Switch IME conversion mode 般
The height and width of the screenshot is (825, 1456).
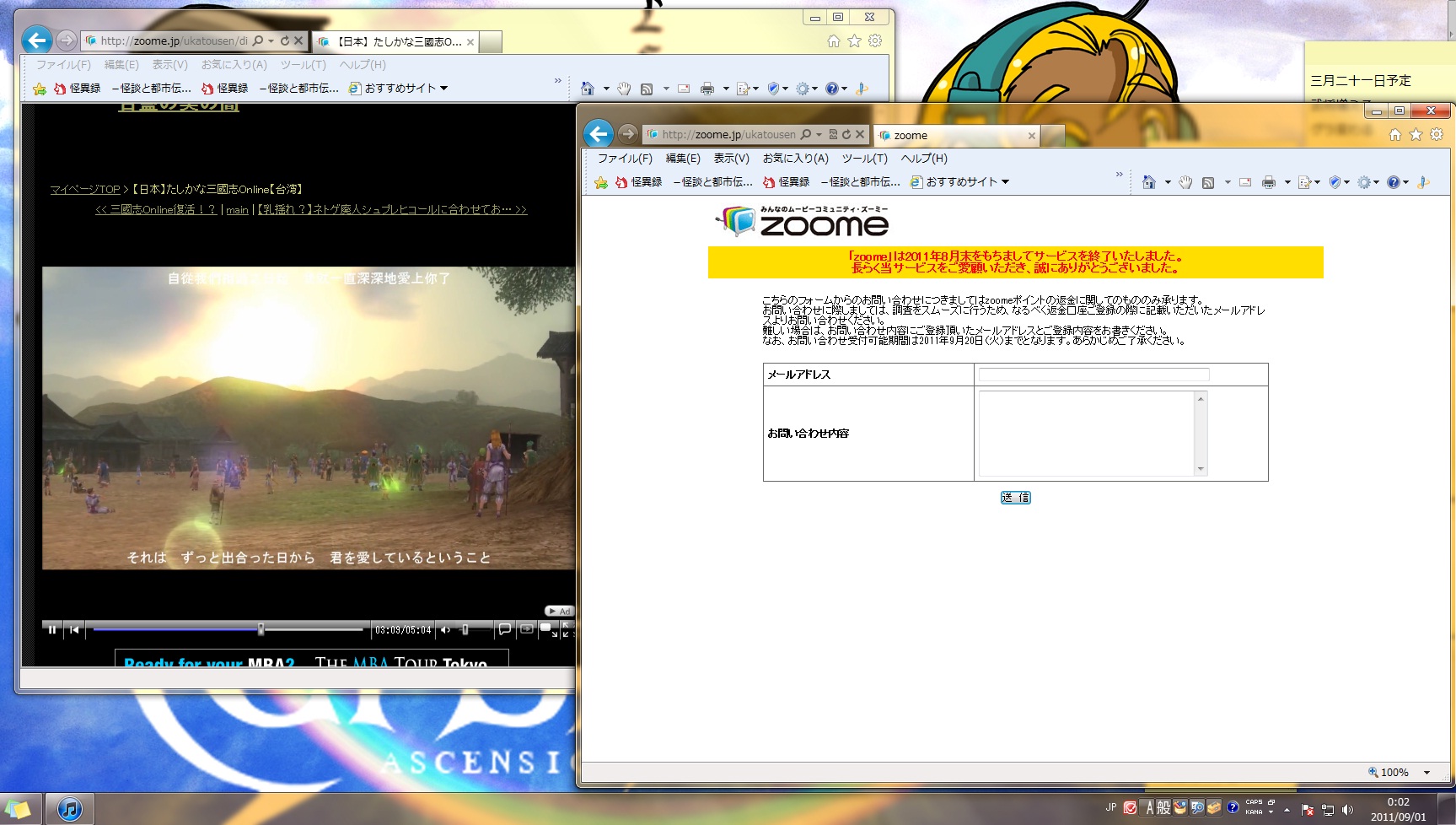(1163, 807)
